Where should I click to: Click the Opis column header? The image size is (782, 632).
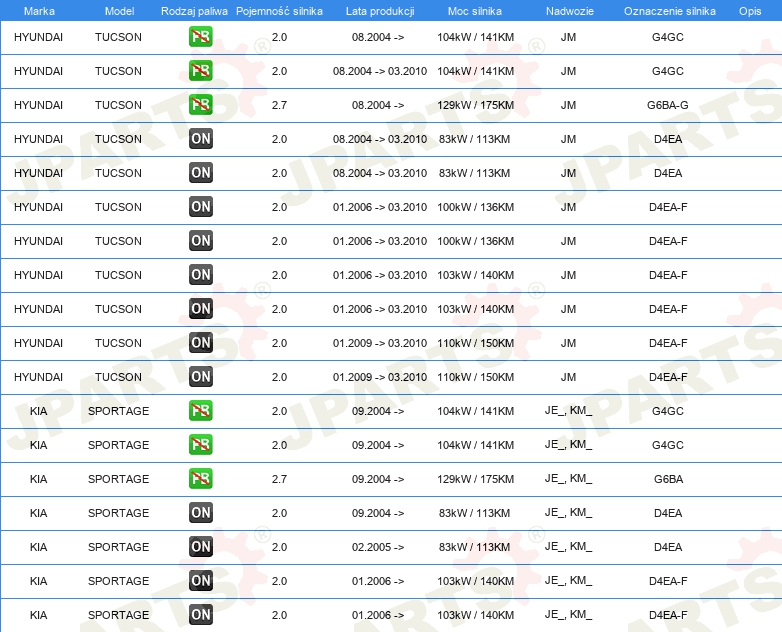click(x=750, y=11)
